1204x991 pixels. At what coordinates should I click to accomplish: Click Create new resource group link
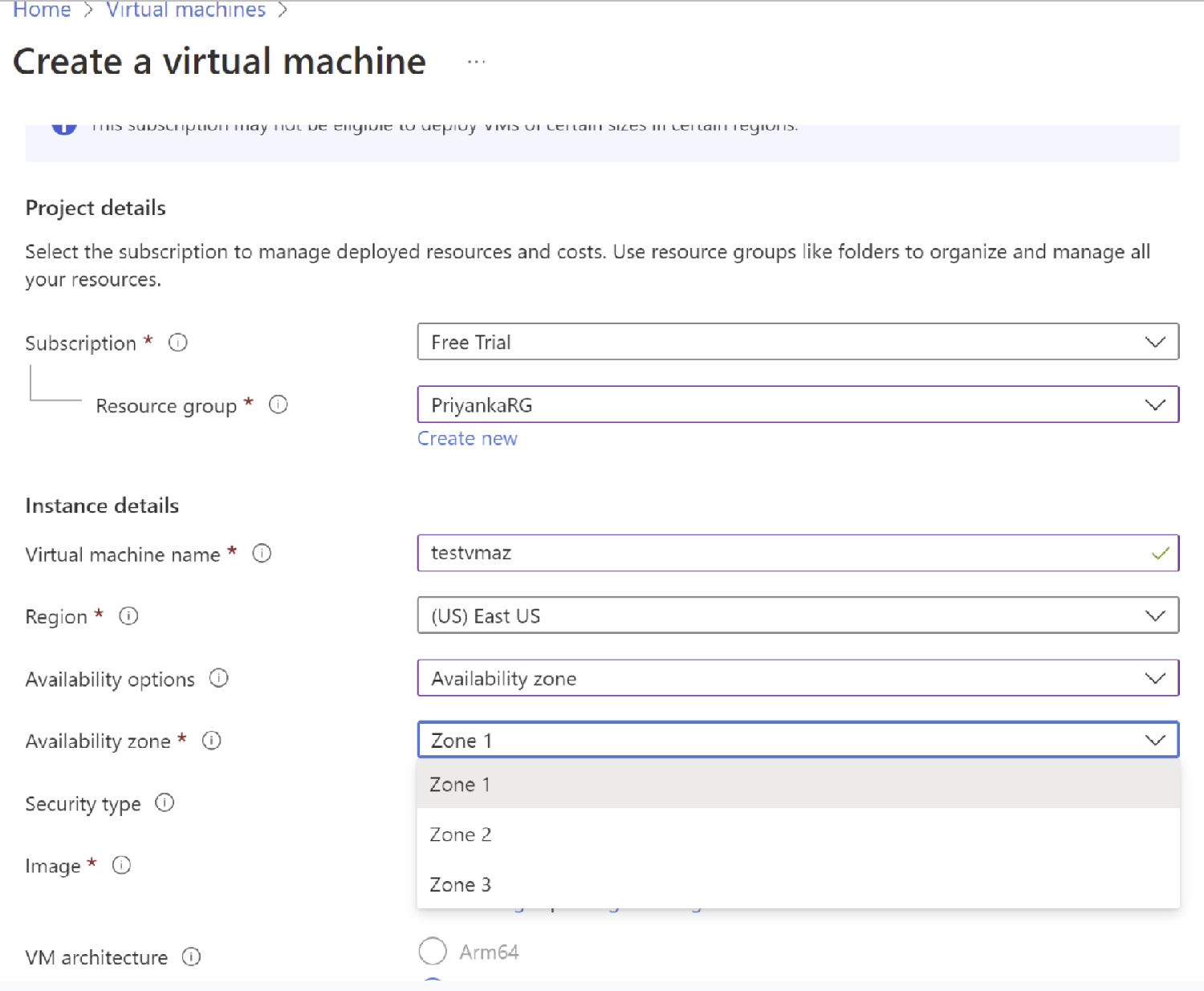pos(467,439)
